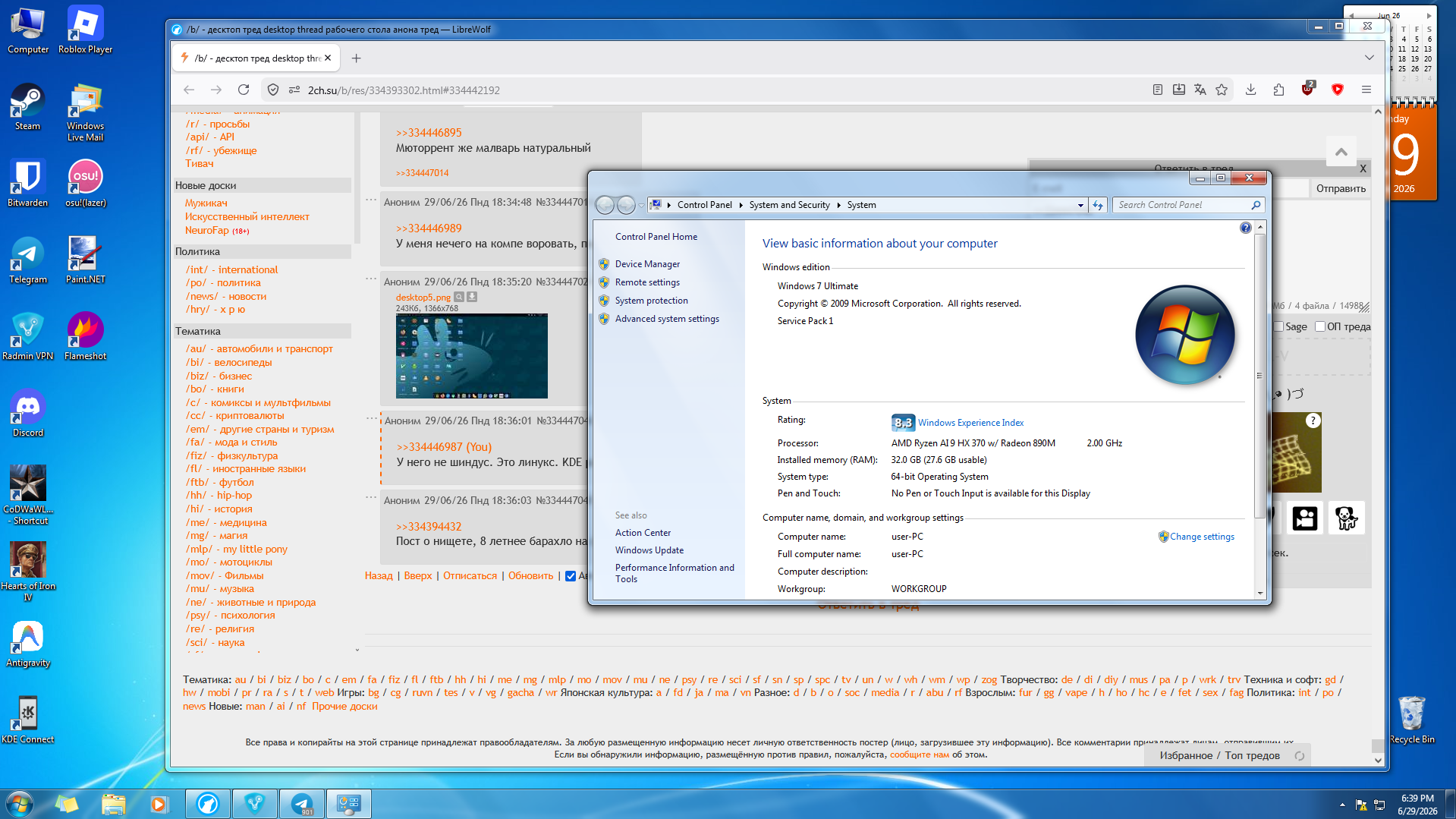Screen dimensions: 1456x819
Task: Bookmark this page with the star icon
Action: [1221, 90]
